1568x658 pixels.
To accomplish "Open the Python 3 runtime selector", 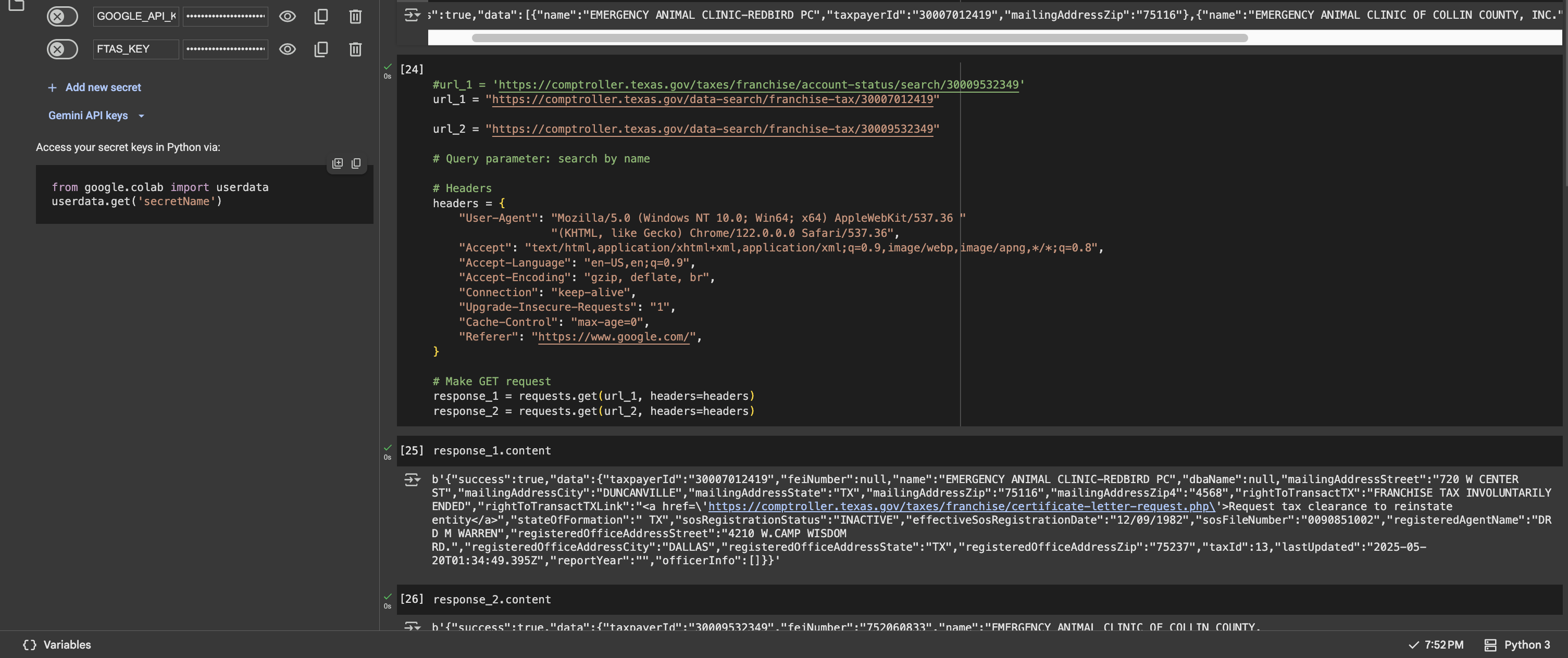I will tap(1517, 644).
